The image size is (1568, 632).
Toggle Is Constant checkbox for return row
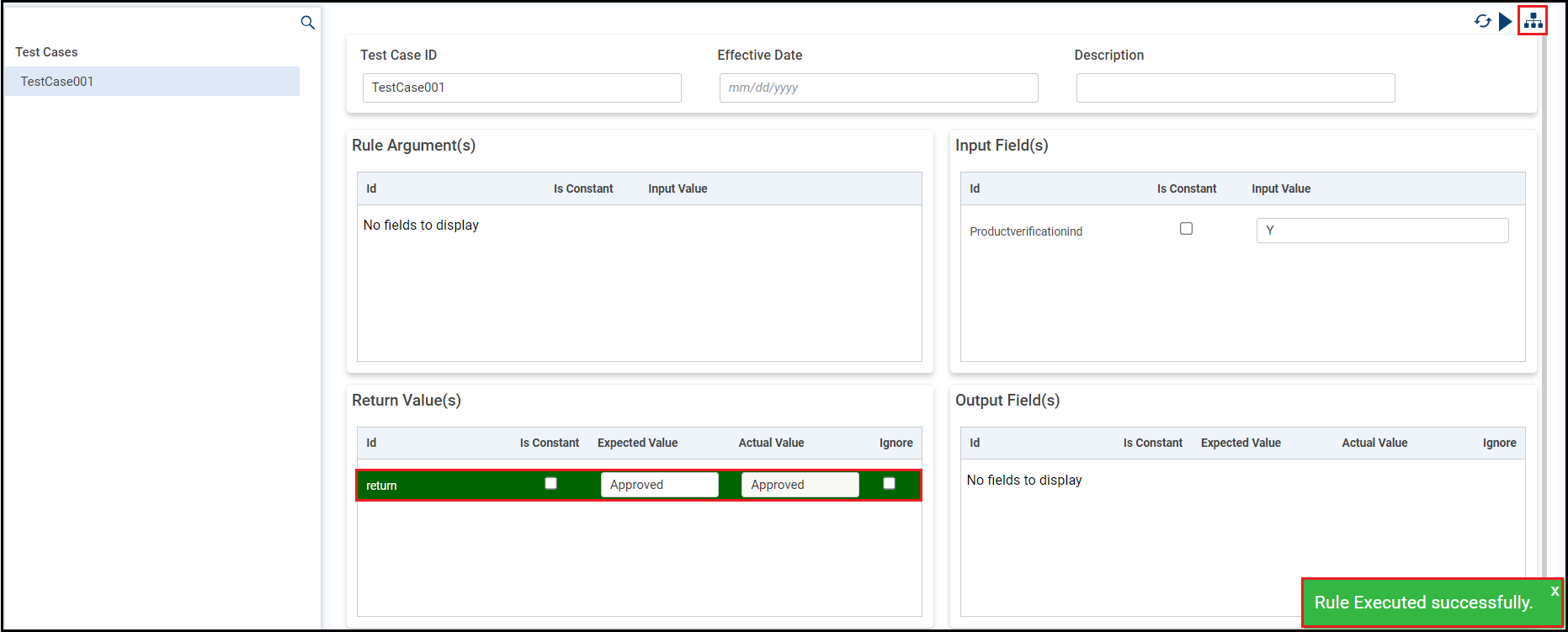550,483
